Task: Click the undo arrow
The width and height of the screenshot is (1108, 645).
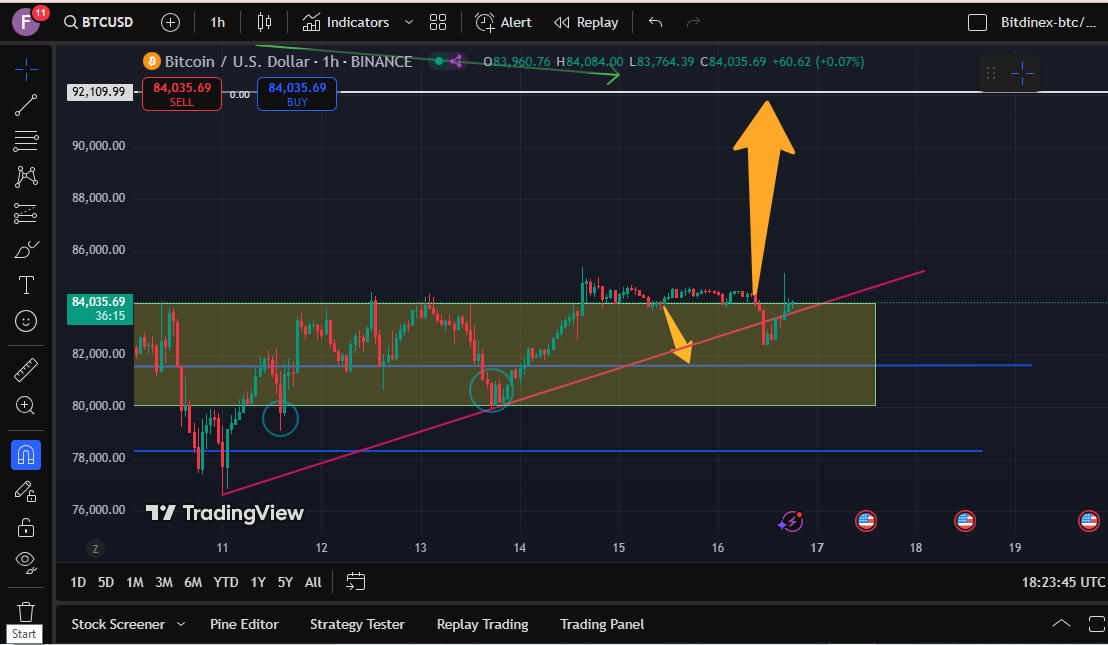Action: point(656,23)
